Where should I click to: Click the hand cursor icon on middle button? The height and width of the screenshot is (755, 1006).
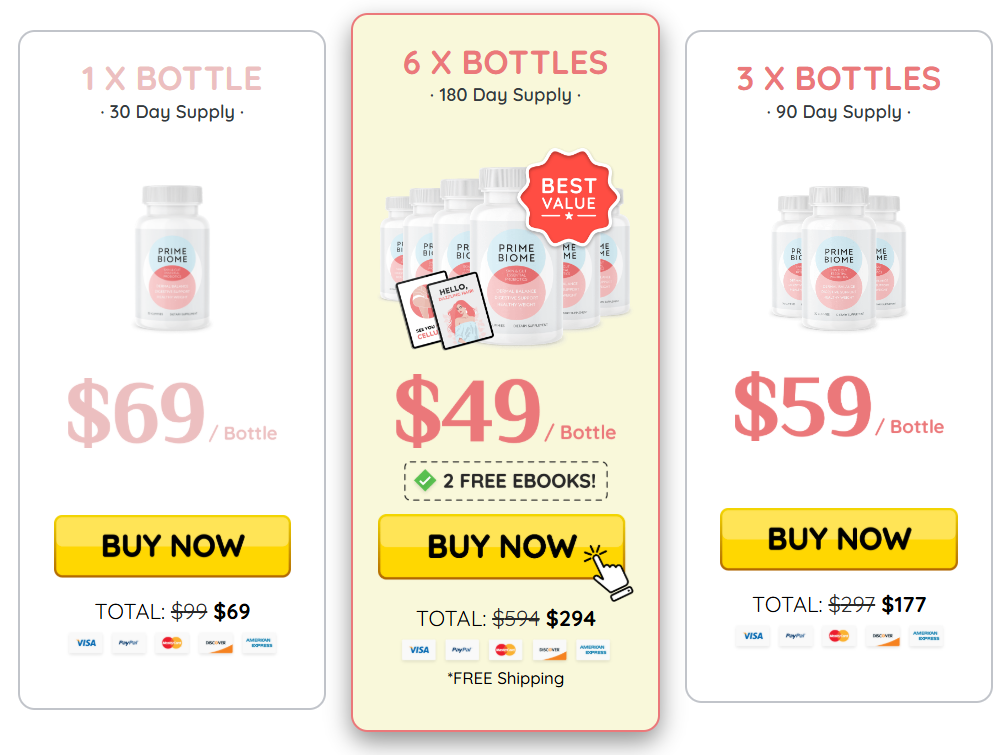608,572
